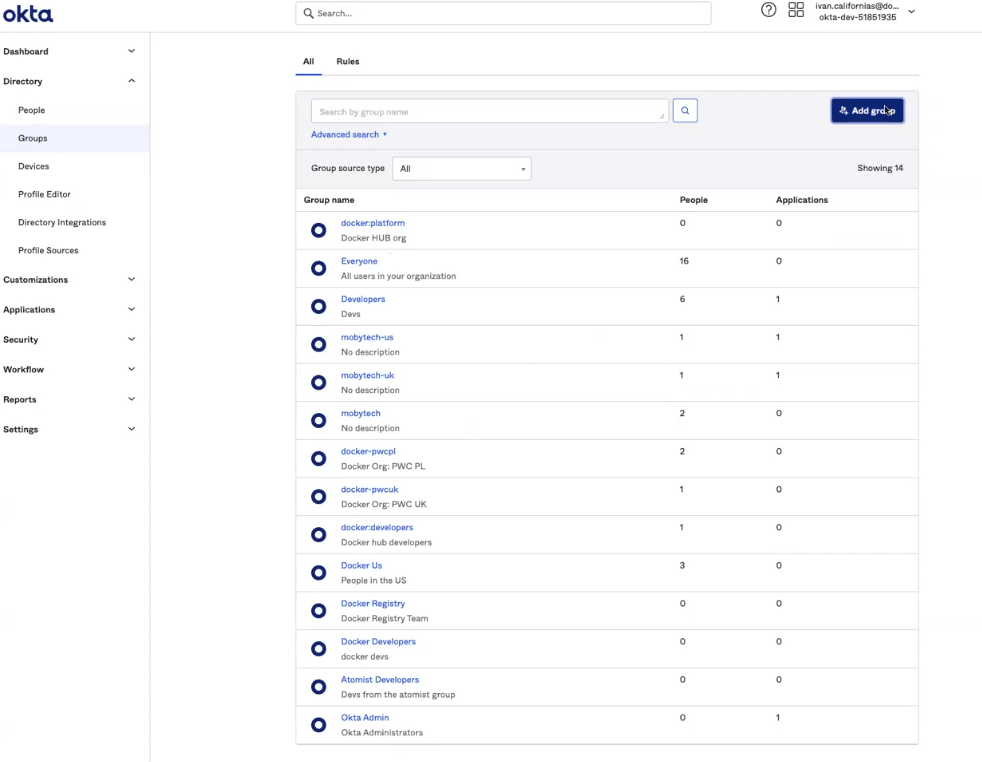Click the Docker Registry group circle icon
Screen dimensions: 982x762
pos(319,611)
